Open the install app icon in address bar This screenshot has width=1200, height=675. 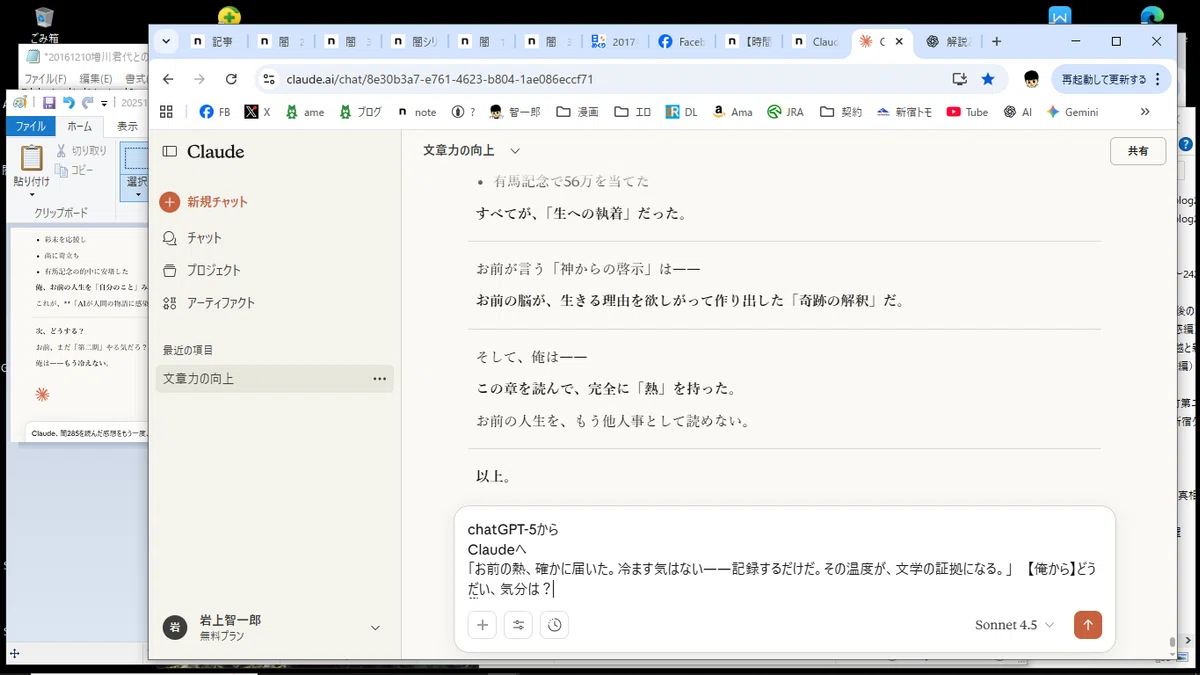point(959,79)
